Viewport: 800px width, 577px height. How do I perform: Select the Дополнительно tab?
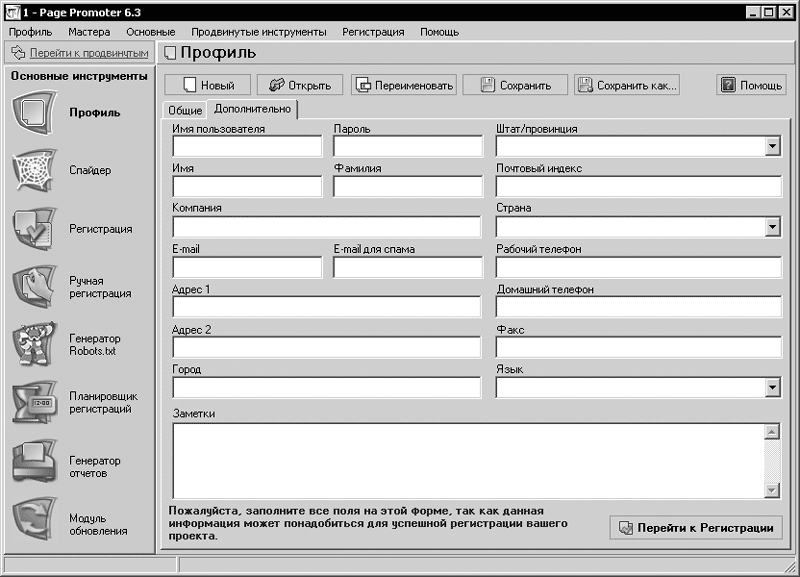click(x=253, y=109)
